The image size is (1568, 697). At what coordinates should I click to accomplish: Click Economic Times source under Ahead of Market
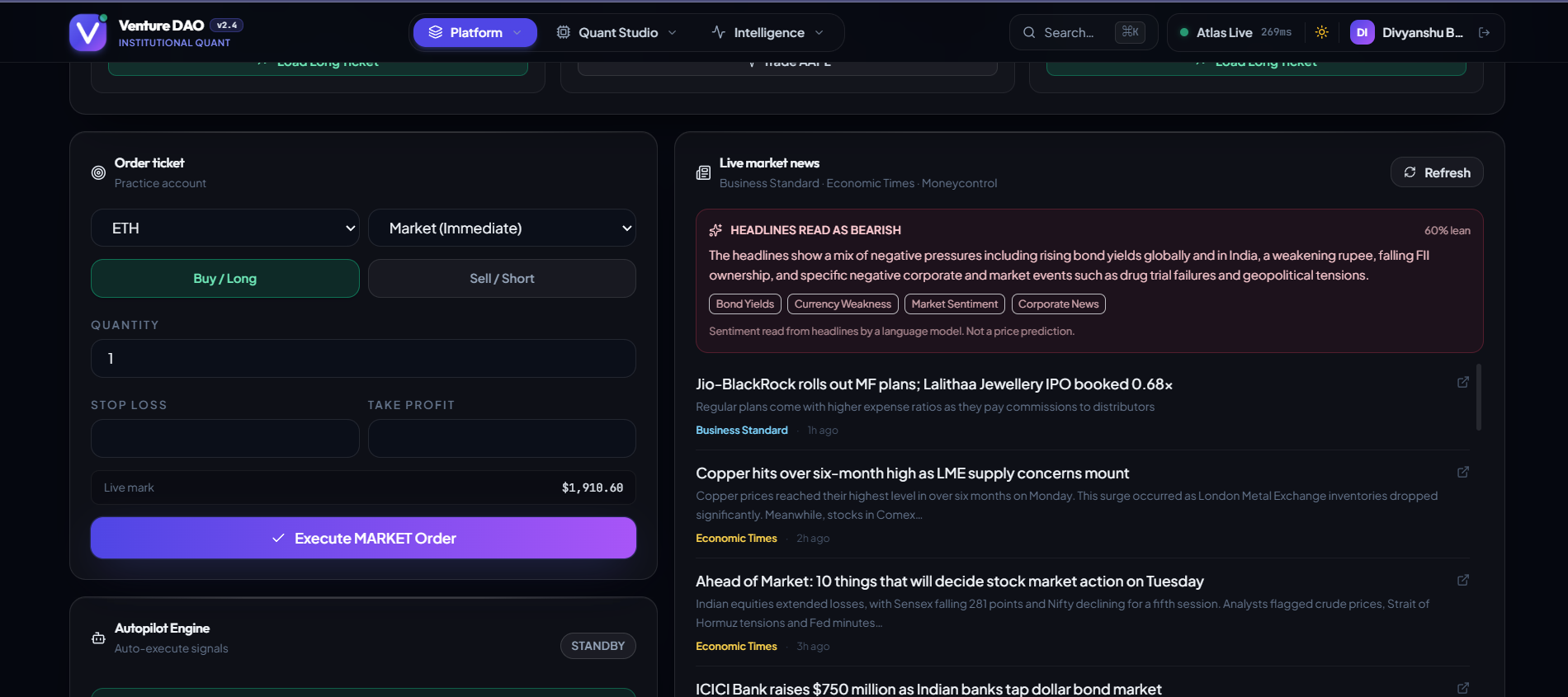[736, 647]
